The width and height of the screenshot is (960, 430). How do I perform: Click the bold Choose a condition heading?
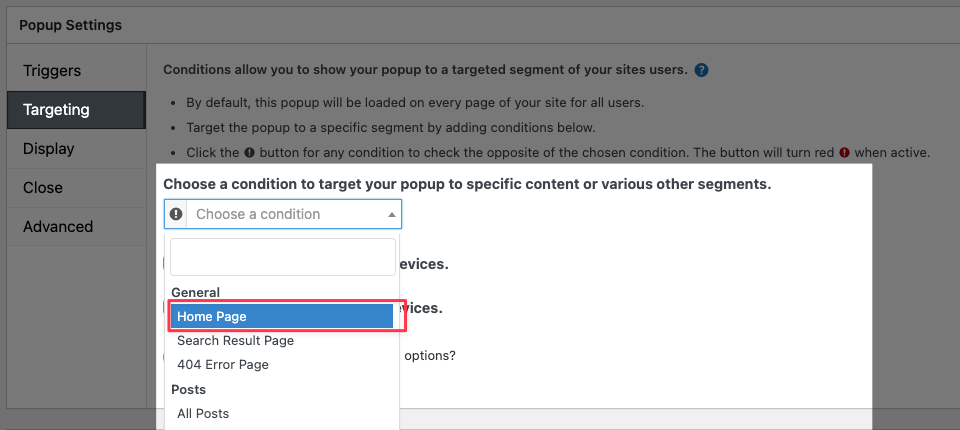467,185
